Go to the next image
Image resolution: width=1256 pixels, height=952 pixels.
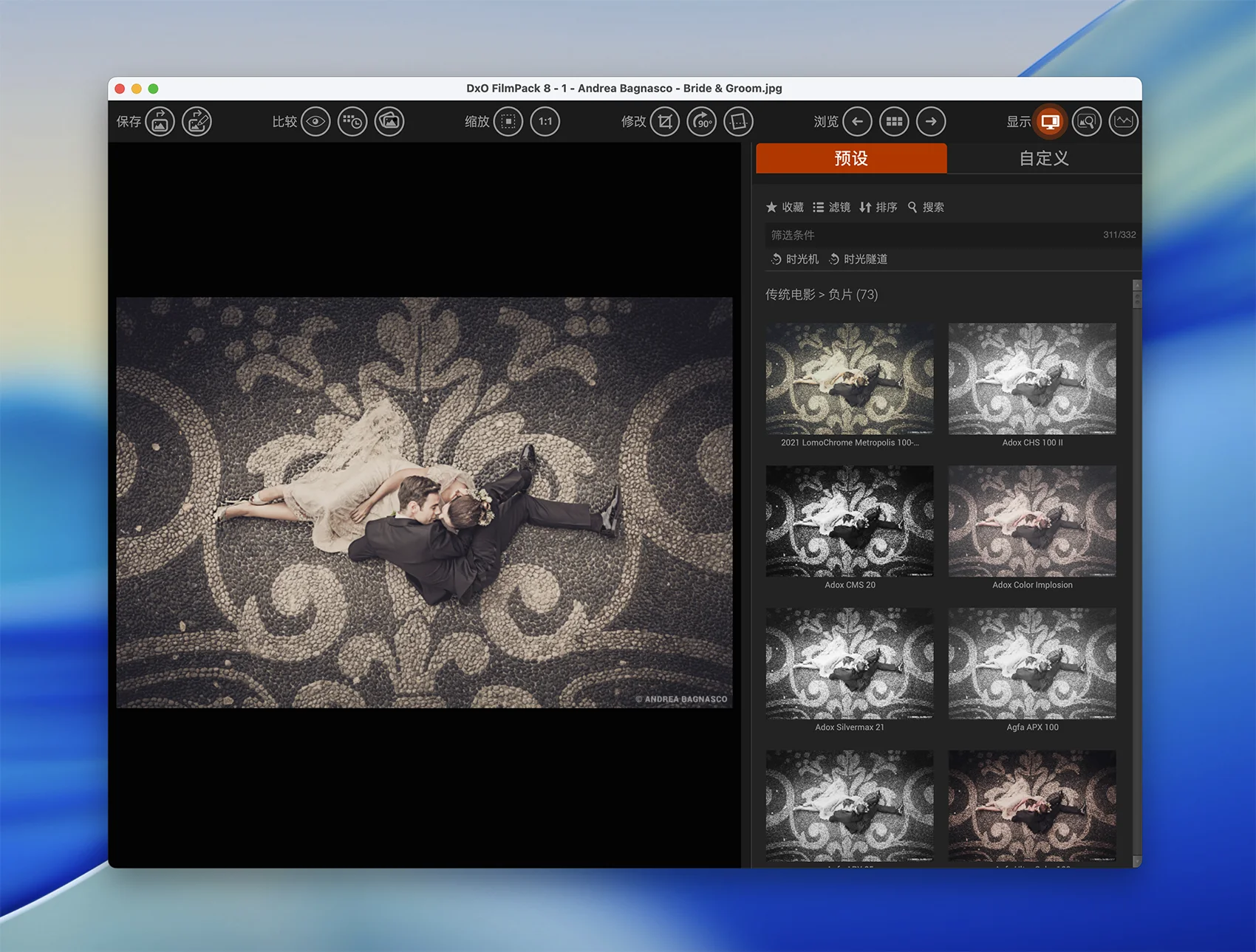[x=931, y=122]
